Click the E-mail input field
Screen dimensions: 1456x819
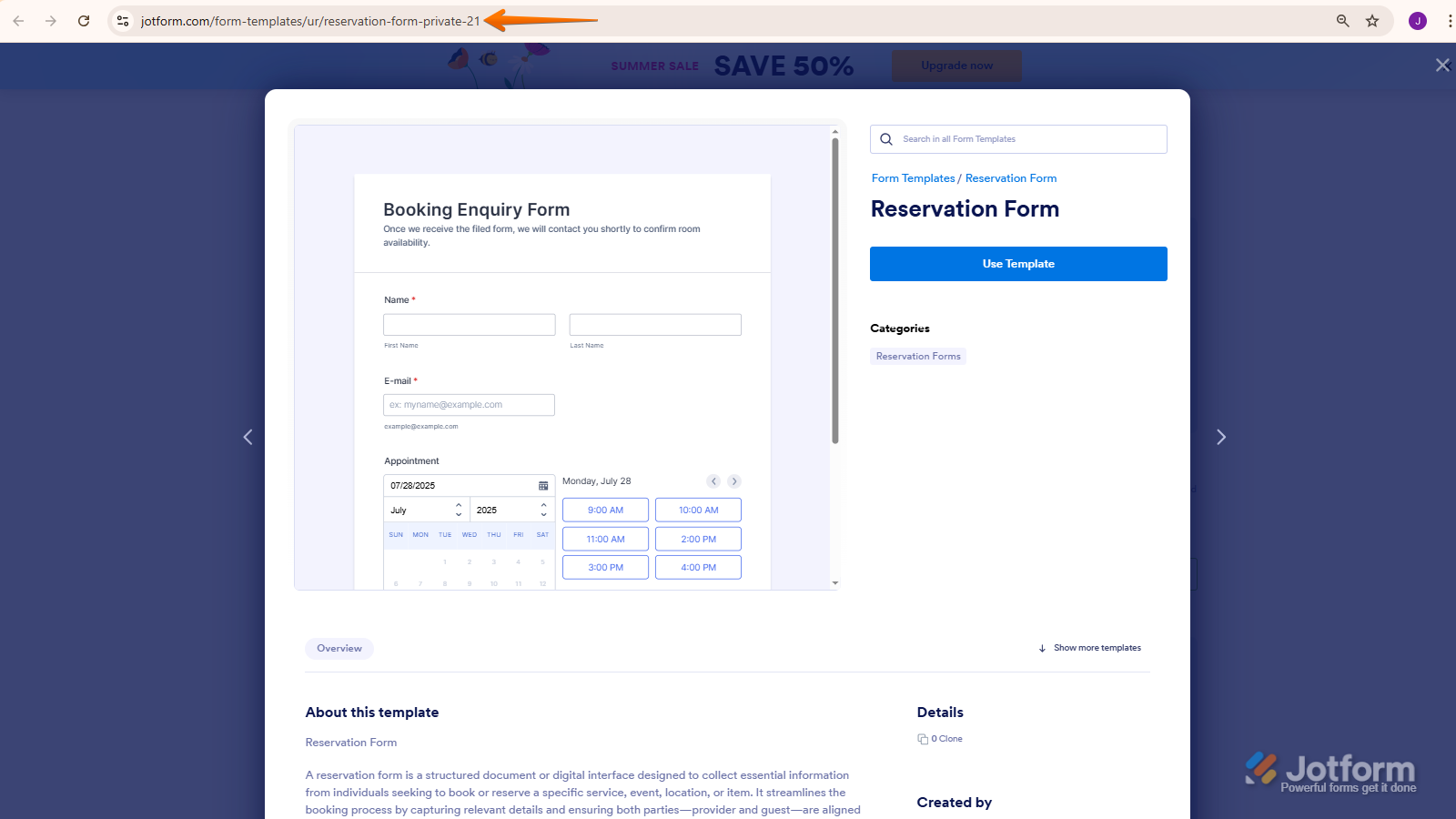coord(470,405)
